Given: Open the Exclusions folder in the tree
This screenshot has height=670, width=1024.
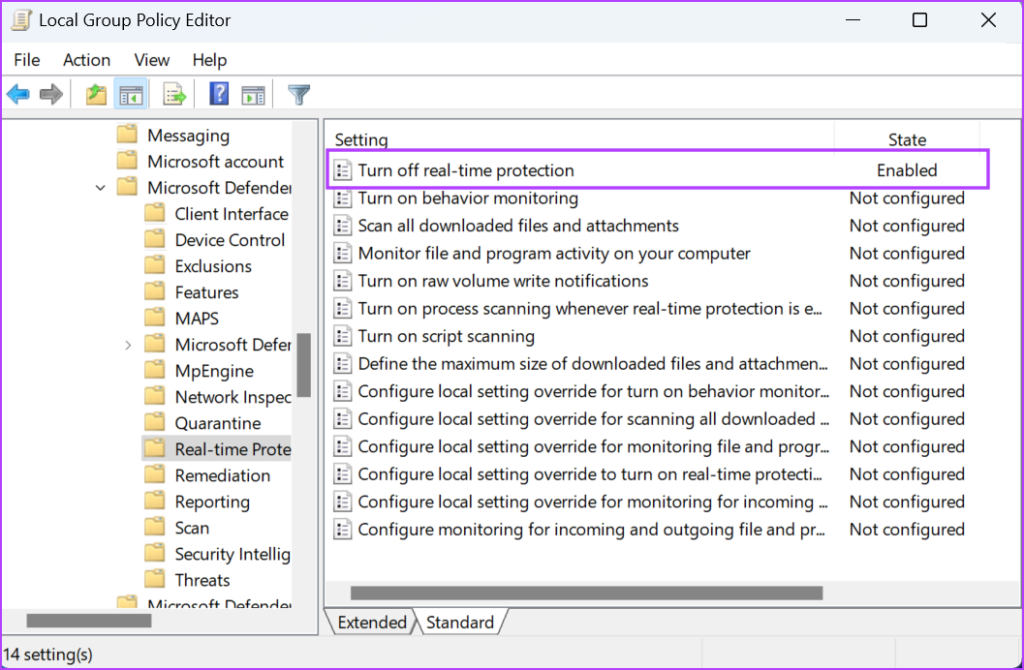Looking at the screenshot, I should (x=213, y=266).
